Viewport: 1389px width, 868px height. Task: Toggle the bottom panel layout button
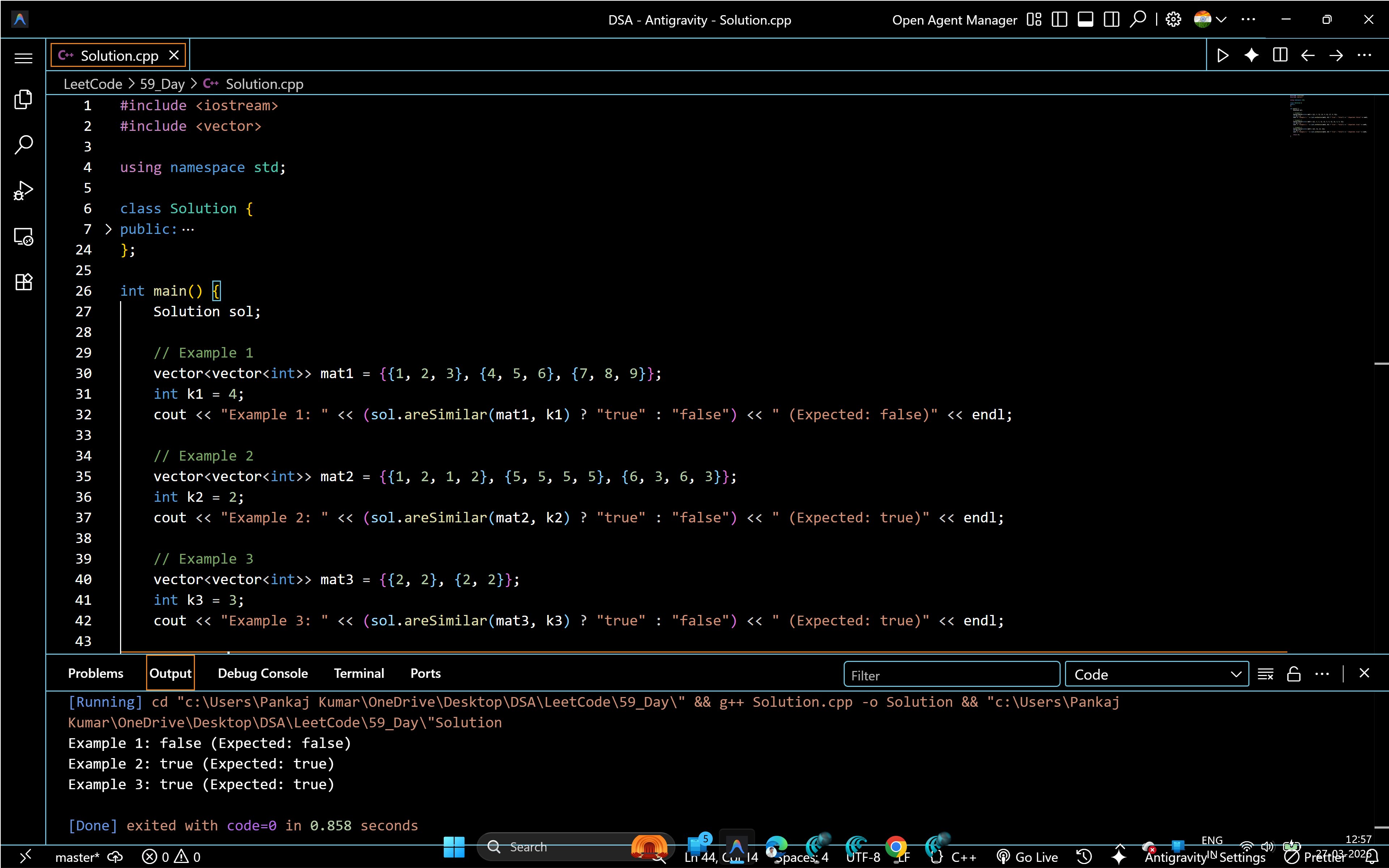(1085, 20)
